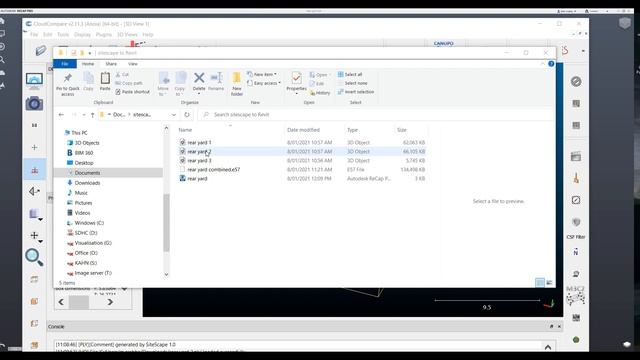Click Select none in the ribbon

pos(352,83)
